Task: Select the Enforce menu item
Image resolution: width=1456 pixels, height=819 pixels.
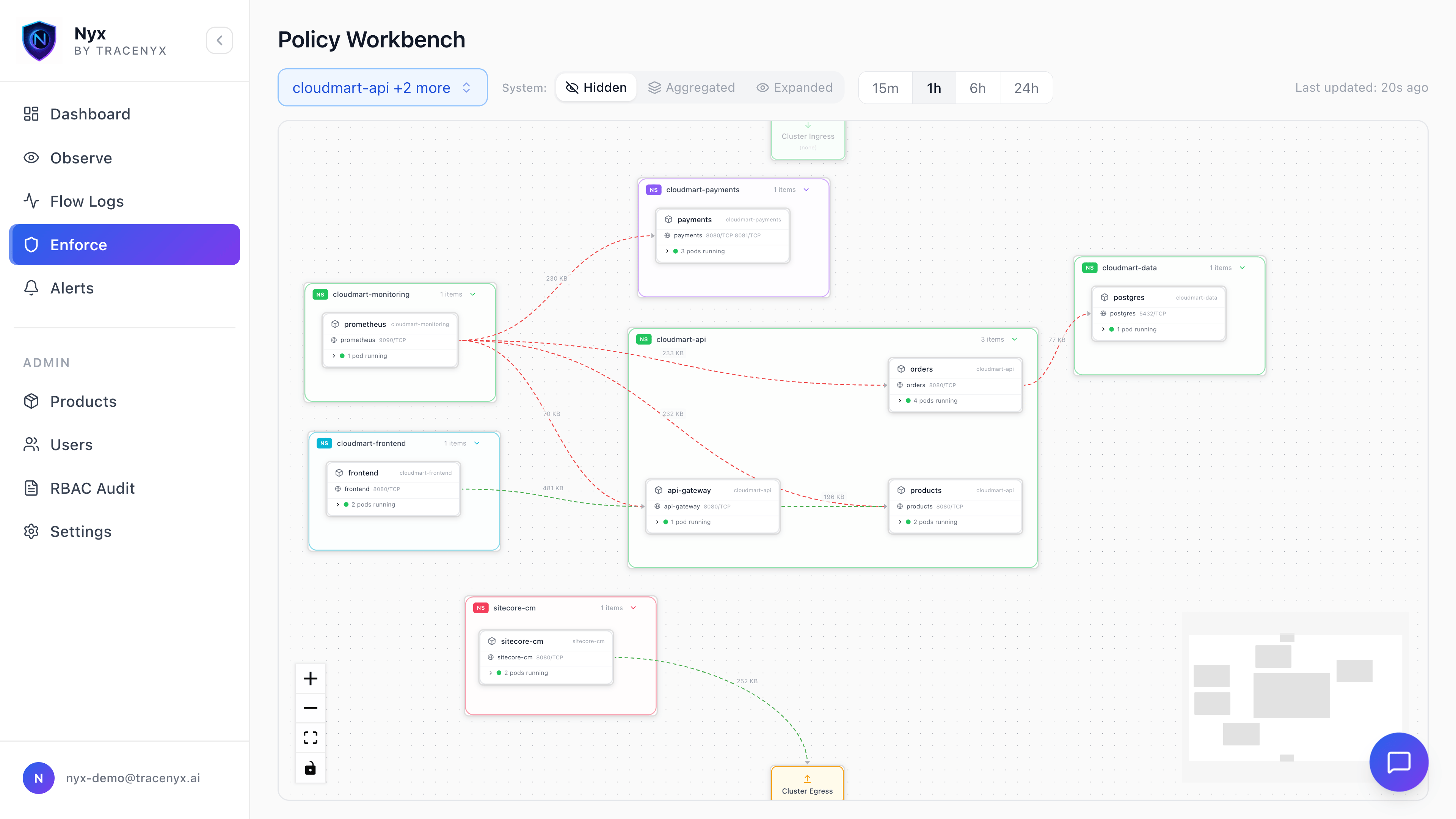Action: [x=124, y=245]
